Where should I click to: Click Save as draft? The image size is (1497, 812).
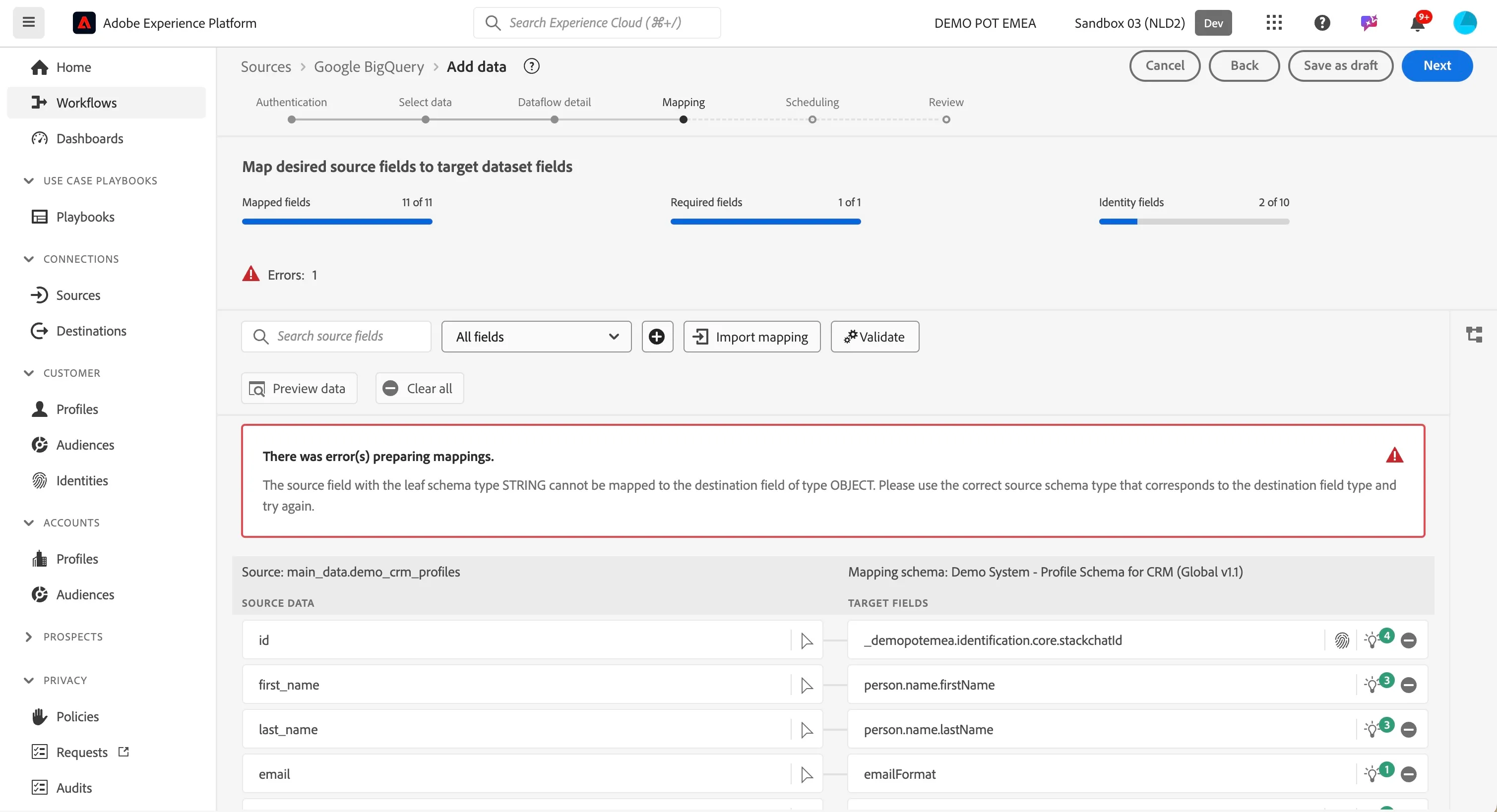tap(1340, 65)
